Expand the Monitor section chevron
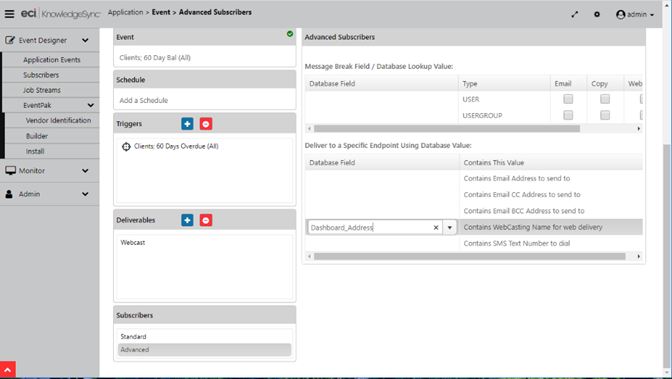Viewport: 672px width, 379px height. click(x=85, y=171)
